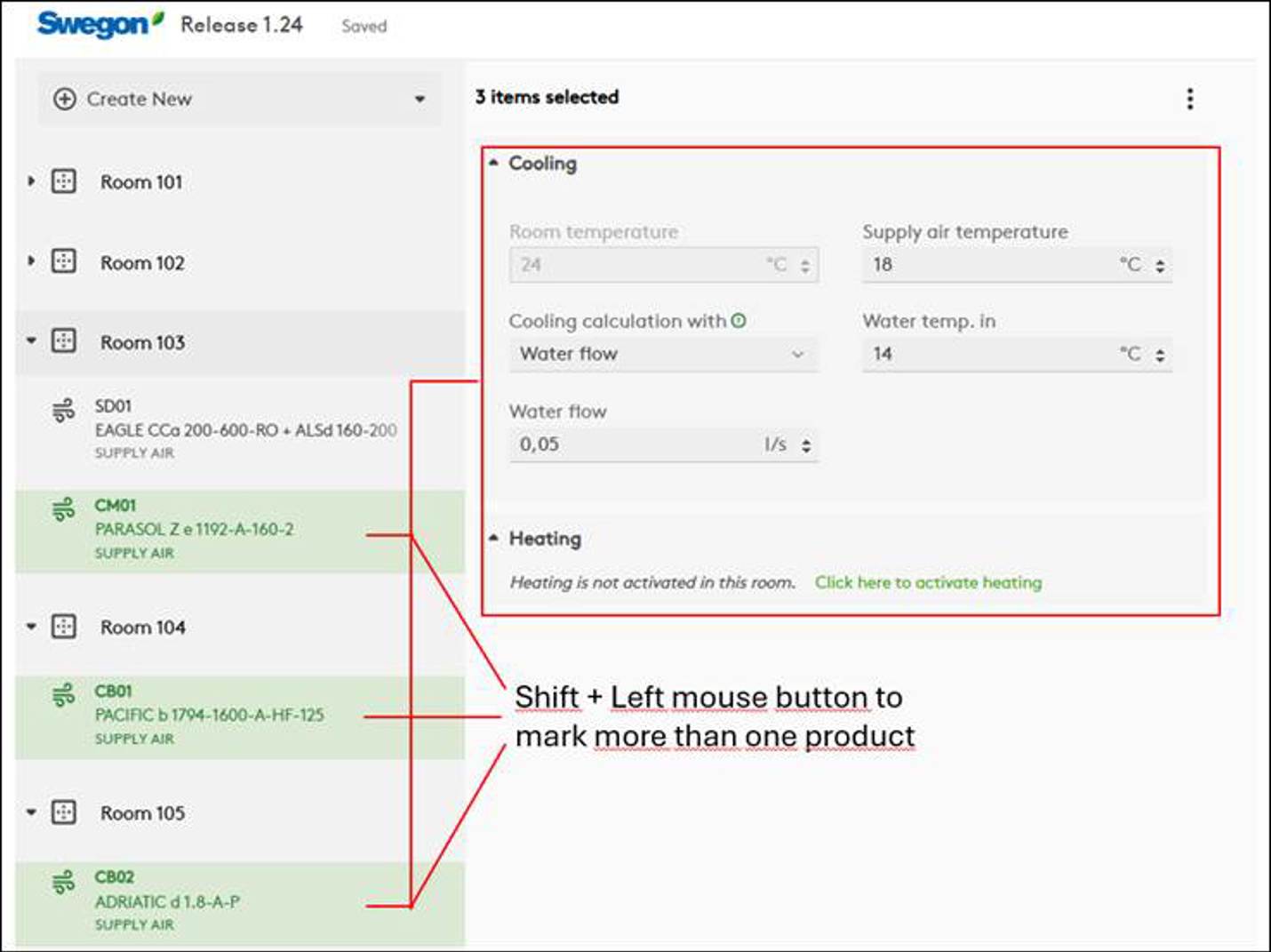This screenshot has height=952, width=1271.
Task: Click the CB02 ADRIATIC airflow icon
Action: pyautogui.click(x=63, y=882)
